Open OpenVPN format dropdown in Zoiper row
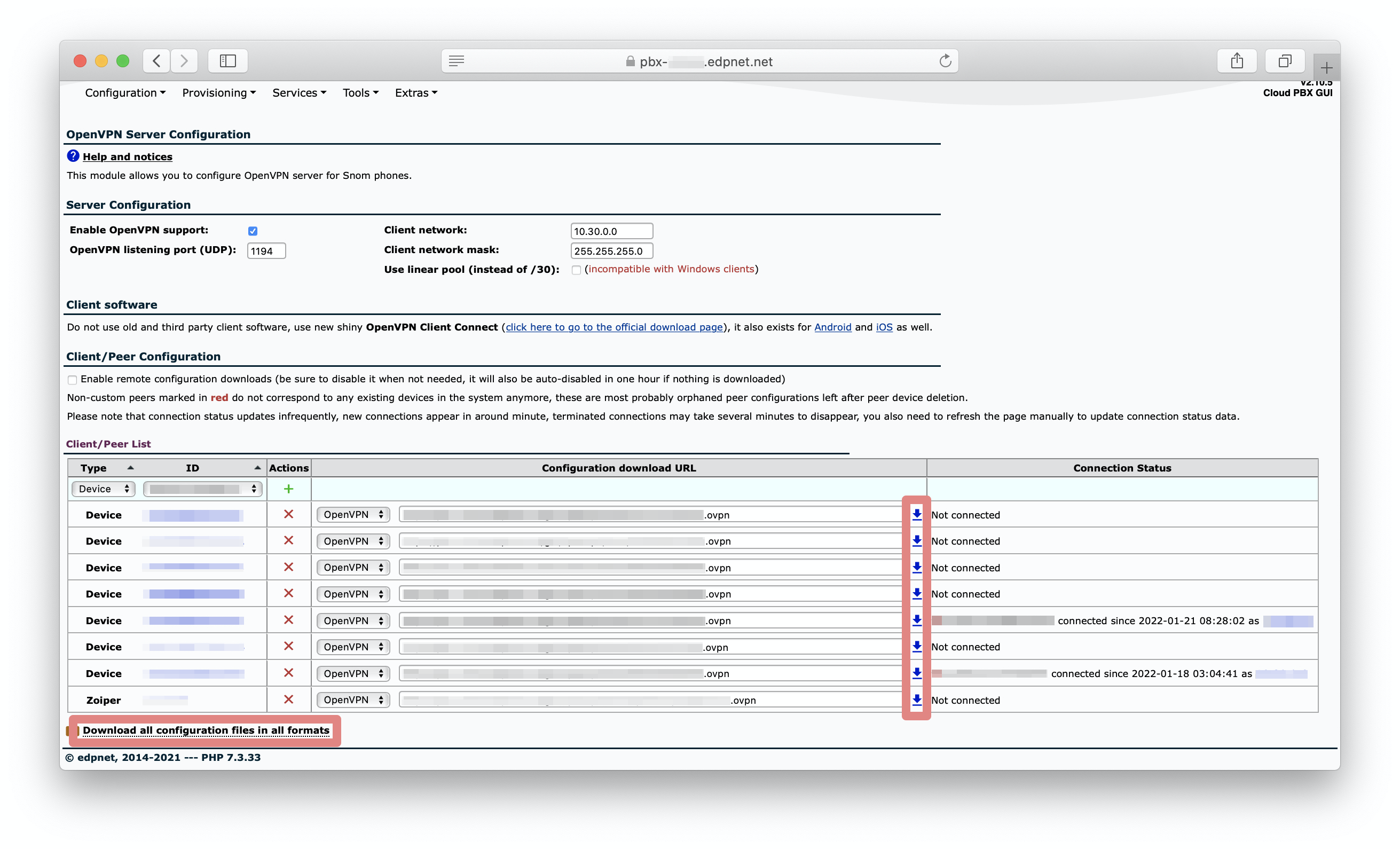This screenshot has height=849, width=1400. 353,699
